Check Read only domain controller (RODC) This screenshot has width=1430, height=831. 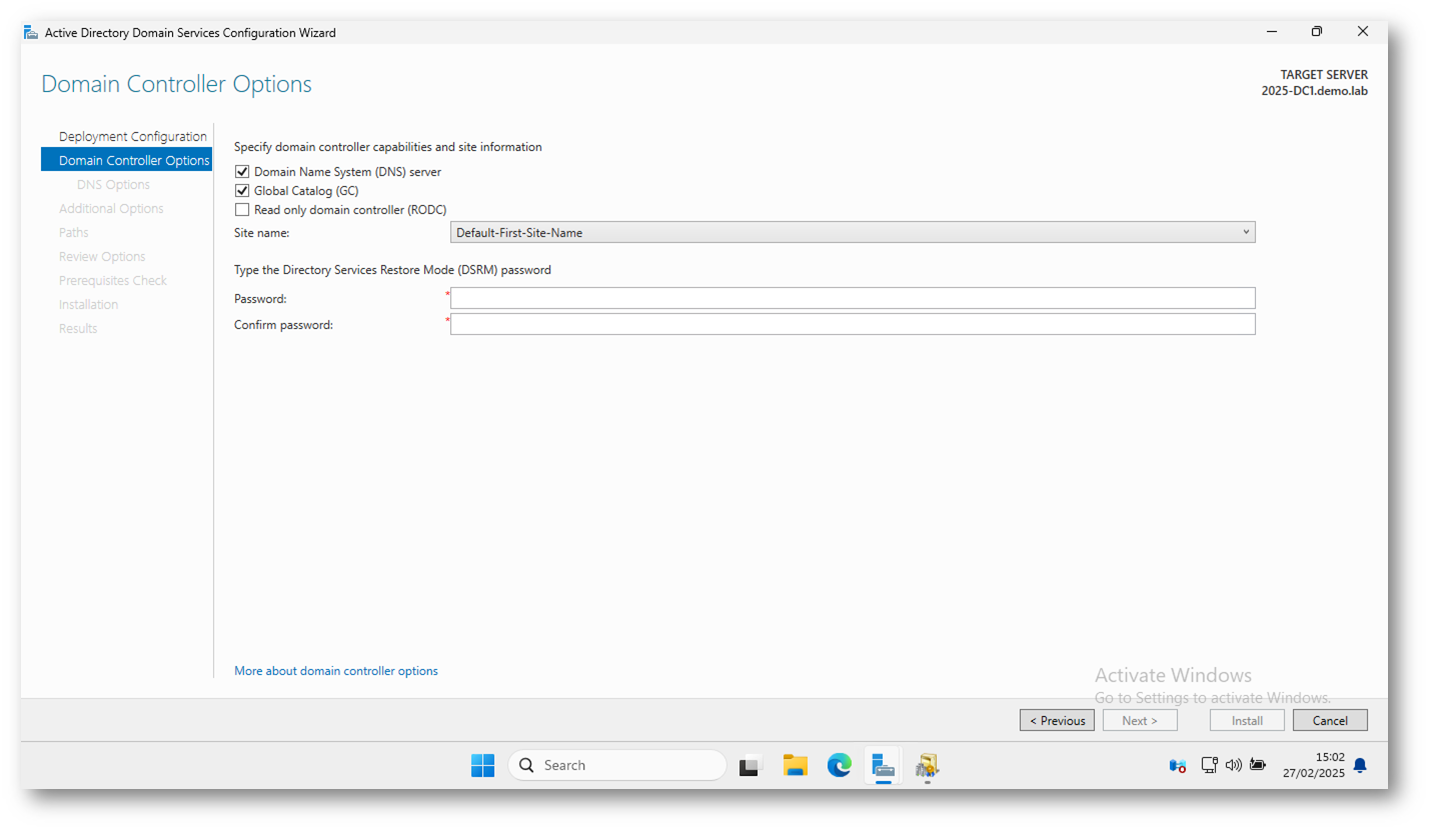[242, 209]
